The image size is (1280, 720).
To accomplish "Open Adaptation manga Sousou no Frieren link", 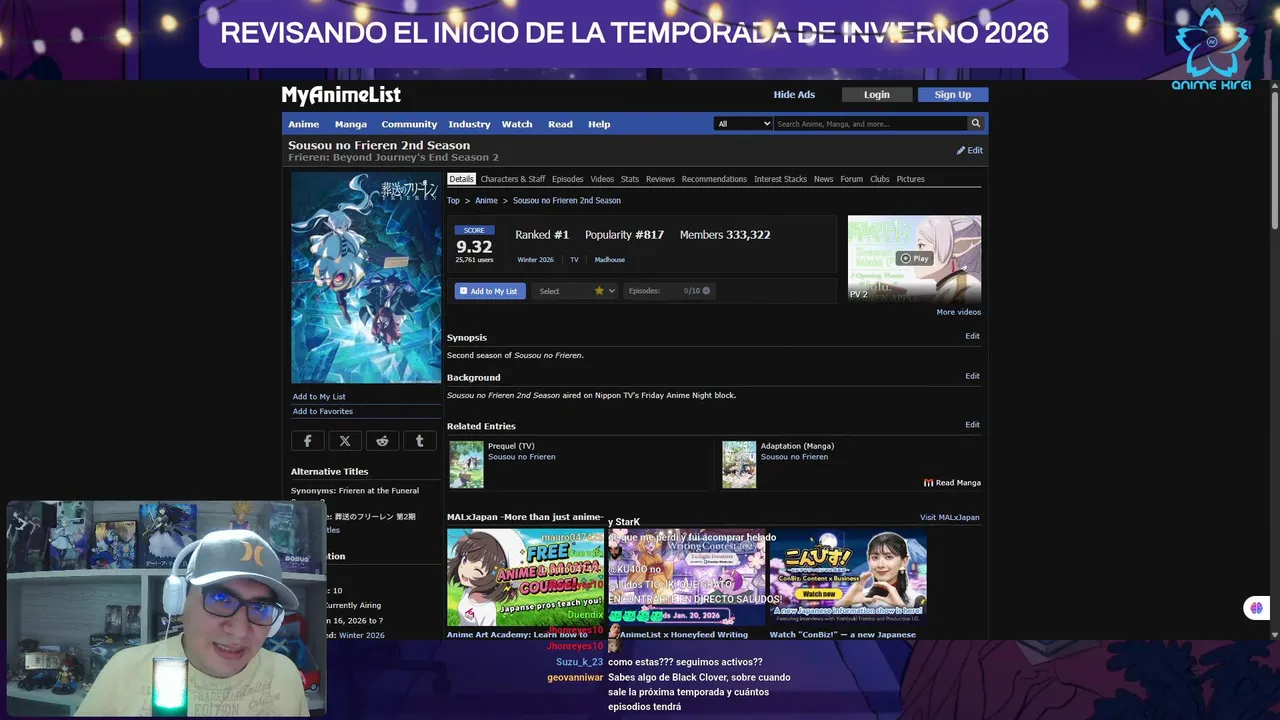I will click(795, 457).
